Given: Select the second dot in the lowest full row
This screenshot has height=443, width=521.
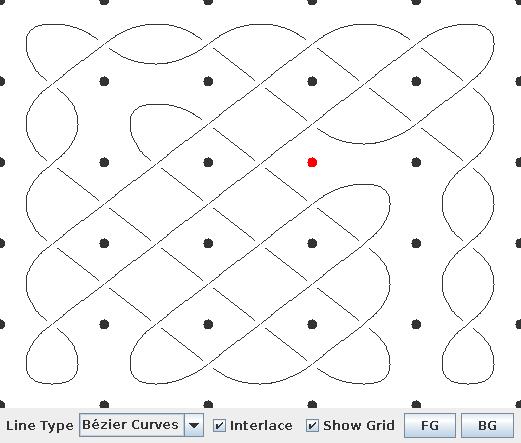Looking at the screenshot, I should point(208,324).
